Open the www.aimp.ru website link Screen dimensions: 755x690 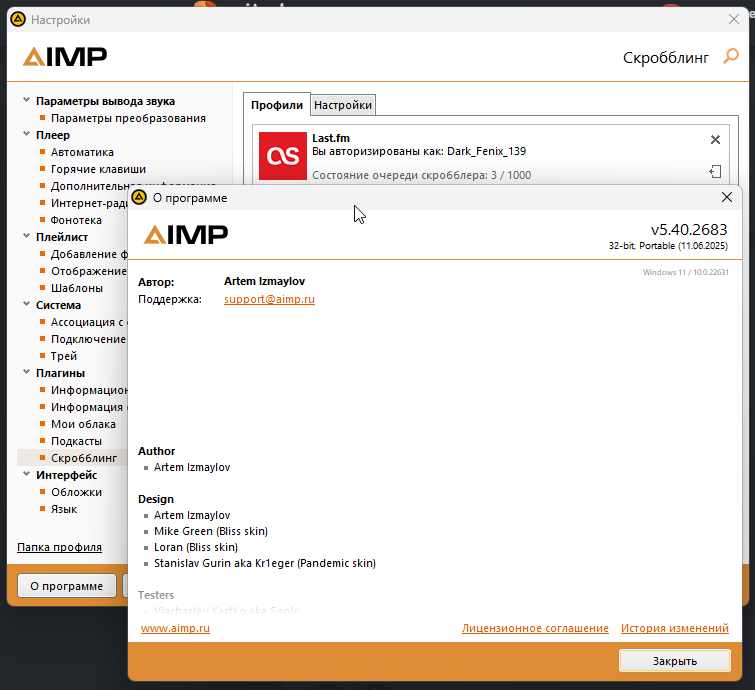176,628
